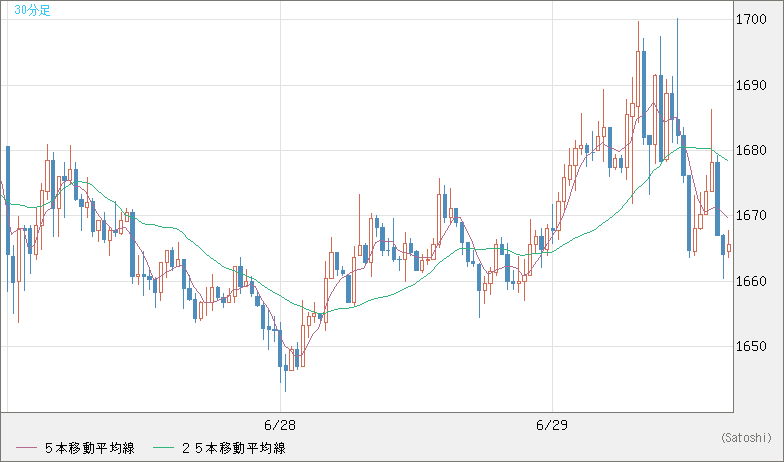Click the pink 5-period average legend line
This screenshot has height=462, width=784.
tap(26, 448)
